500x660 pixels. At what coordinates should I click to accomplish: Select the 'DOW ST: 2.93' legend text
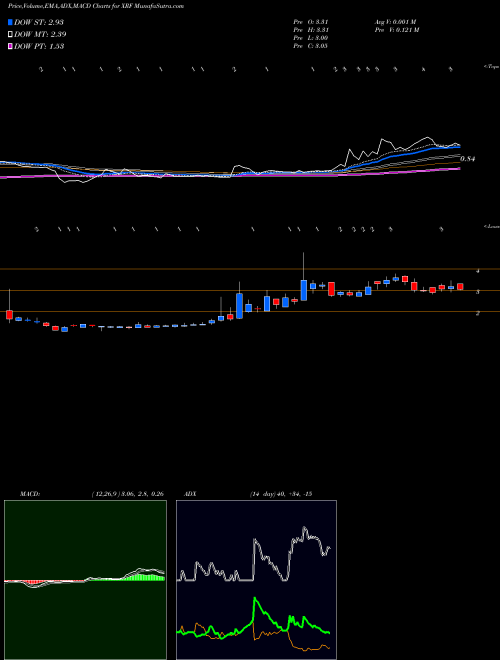point(39,22)
